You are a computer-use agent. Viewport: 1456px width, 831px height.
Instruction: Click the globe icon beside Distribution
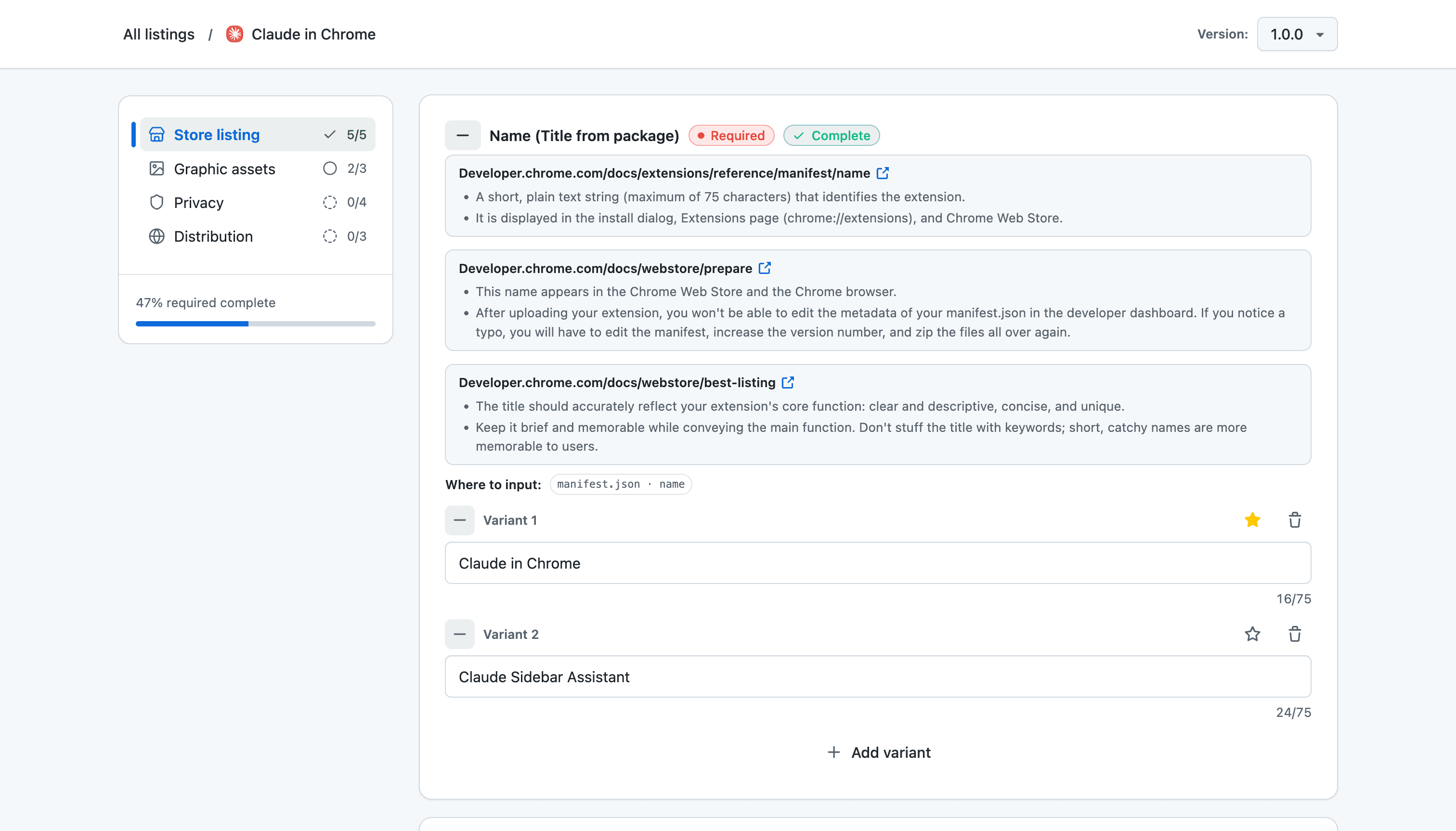[156, 236]
